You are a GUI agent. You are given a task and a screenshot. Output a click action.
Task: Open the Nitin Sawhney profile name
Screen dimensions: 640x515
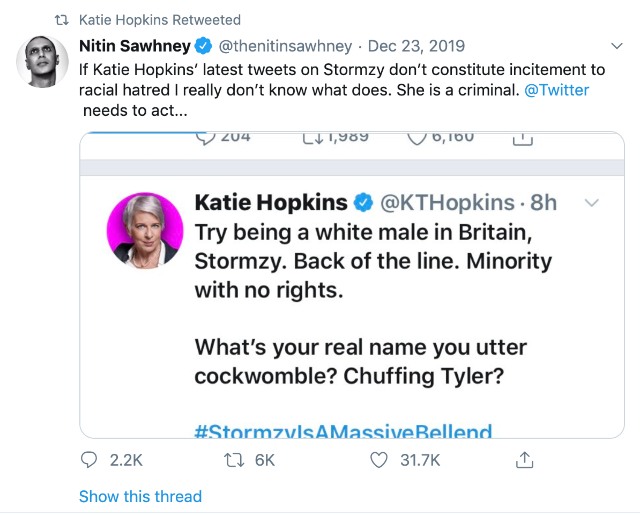point(134,46)
